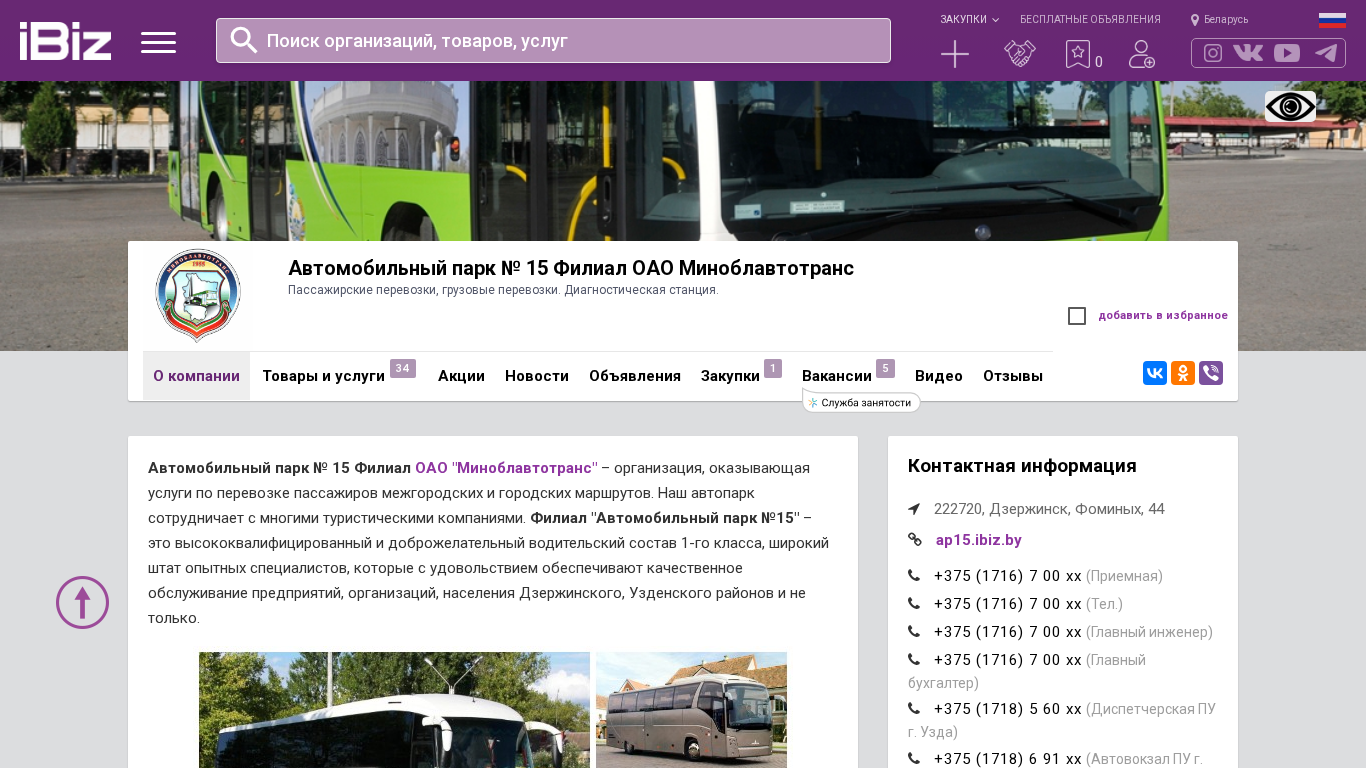Call the Главный инженер phone number
Image resolution: width=1366 pixels, height=768 pixels.
(1008, 632)
